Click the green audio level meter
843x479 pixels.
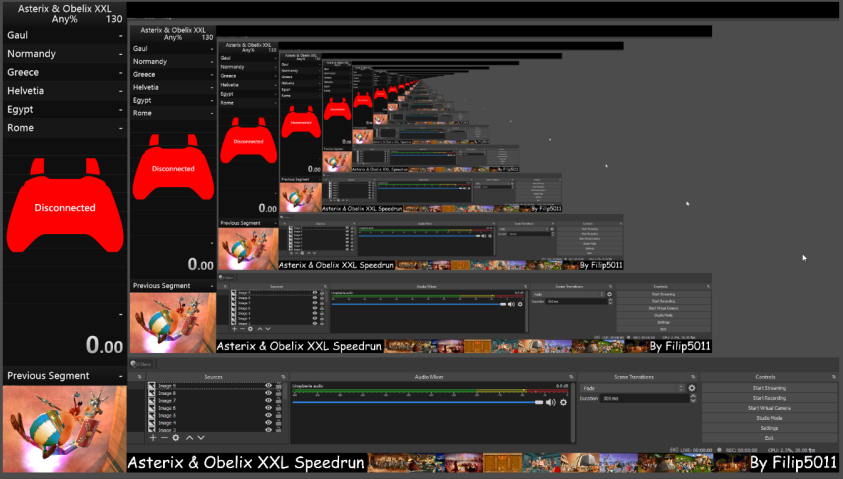click(x=430, y=391)
